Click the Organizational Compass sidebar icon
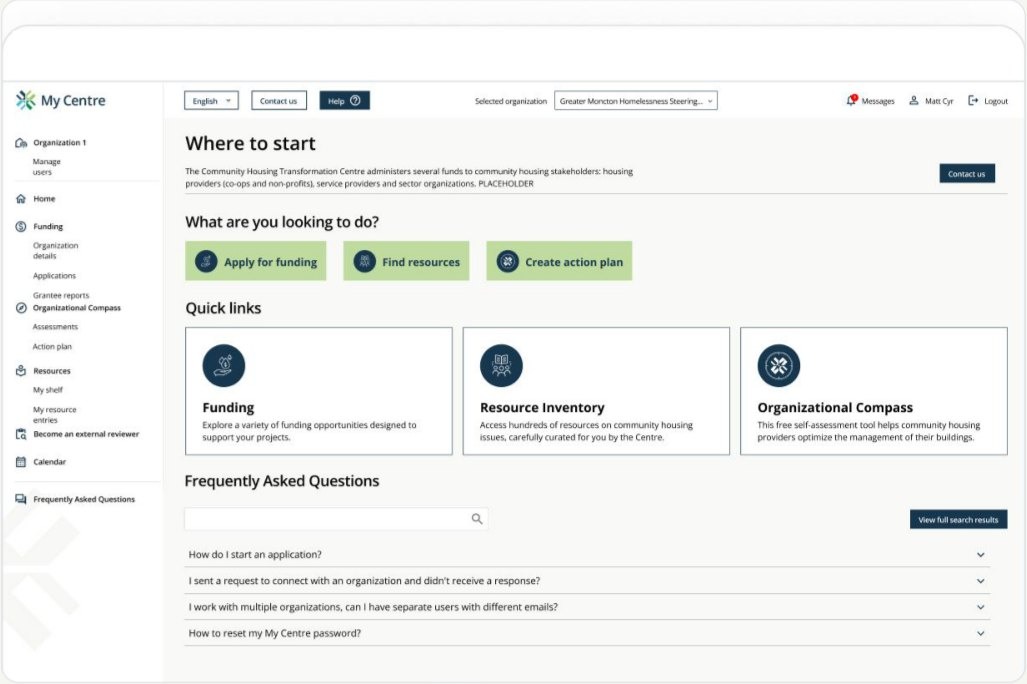The width and height of the screenshot is (1027, 684). coord(21,308)
